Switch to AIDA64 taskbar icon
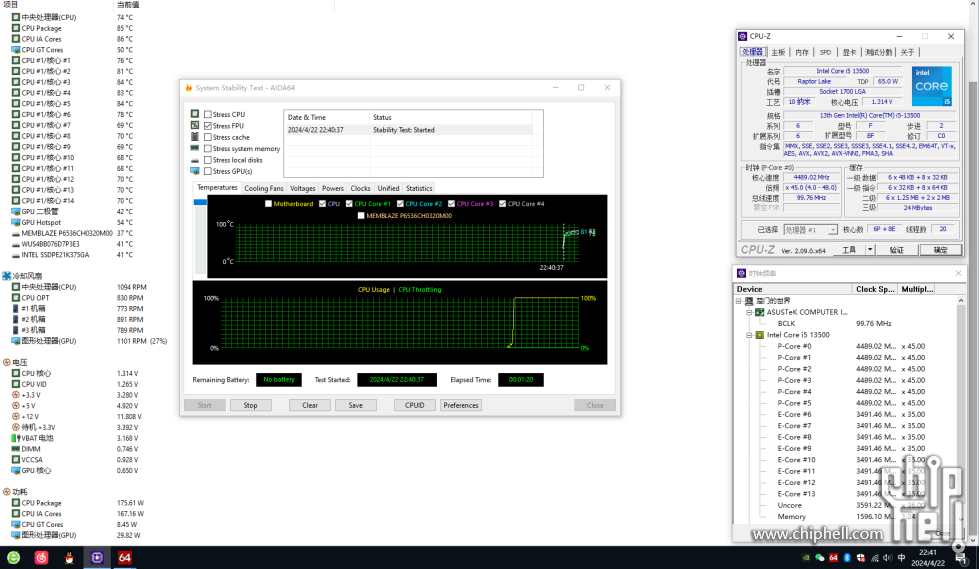 (124, 558)
